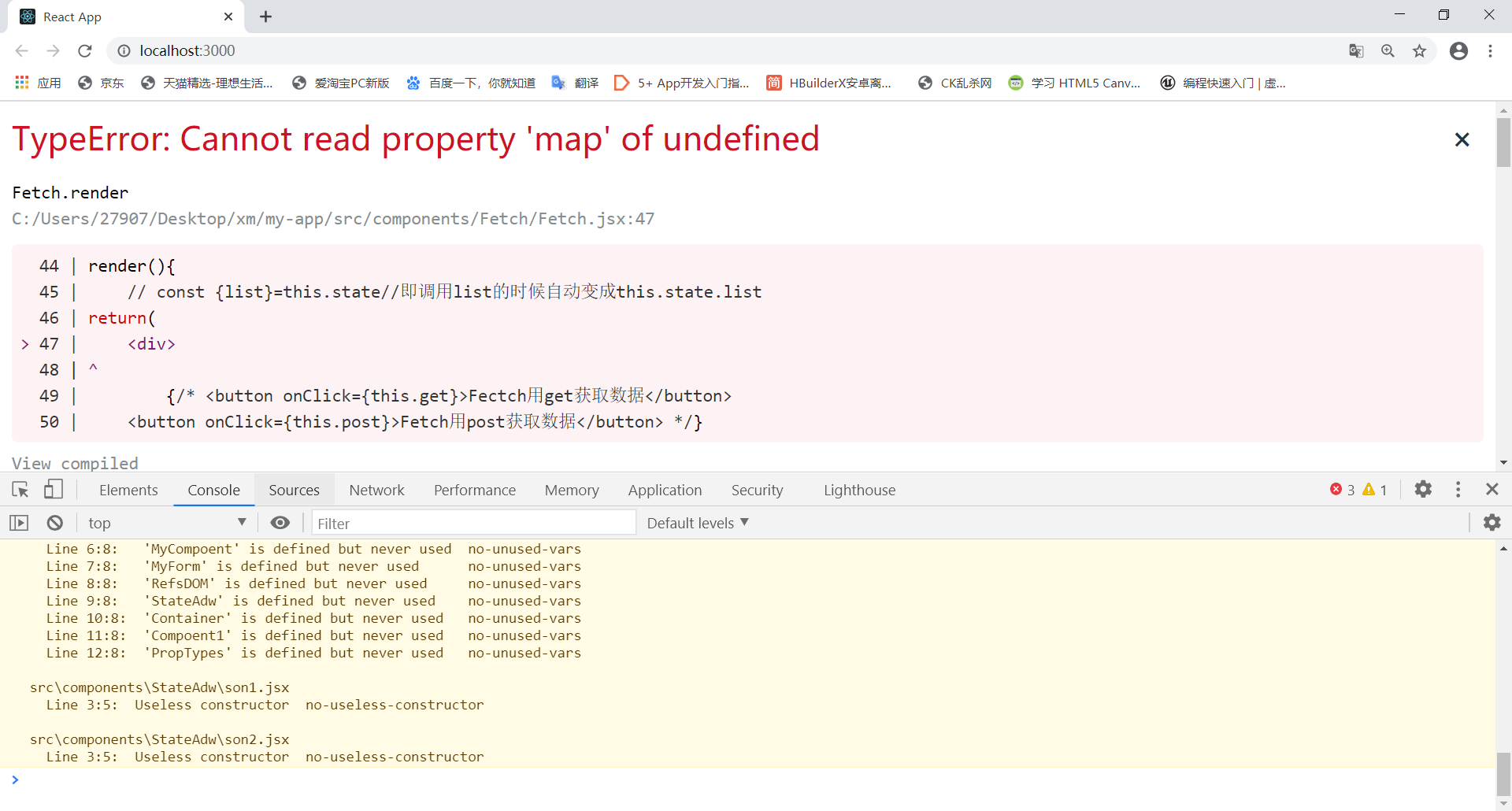The width and height of the screenshot is (1512, 811).
Task: Open the 爱淘宝PC新版 bookmark
Action: click(x=341, y=83)
